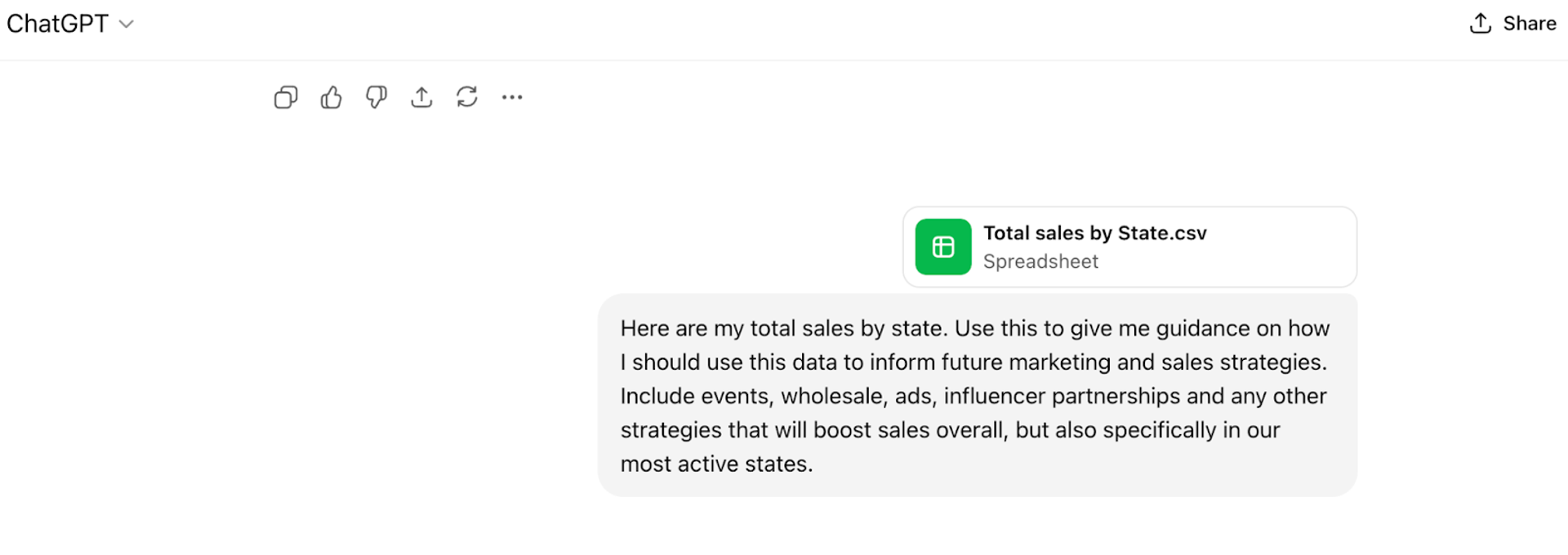The image size is (1568, 555).
Task: Click the green spreadsheet file icon
Action: pos(942,246)
